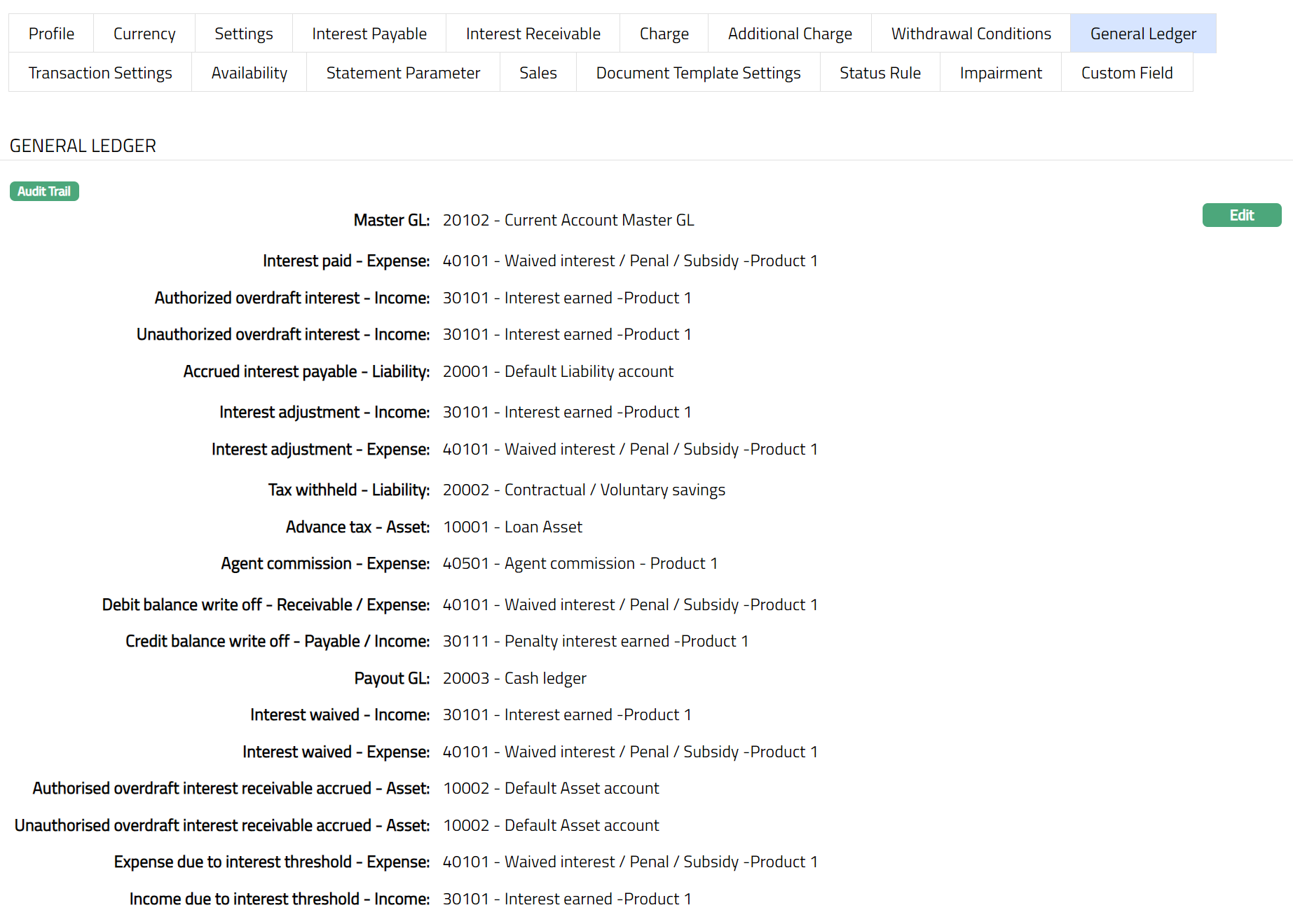Image resolution: width=1293 pixels, height=924 pixels.
Task: Switch to the Availability tab
Action: tap(249, 73)
